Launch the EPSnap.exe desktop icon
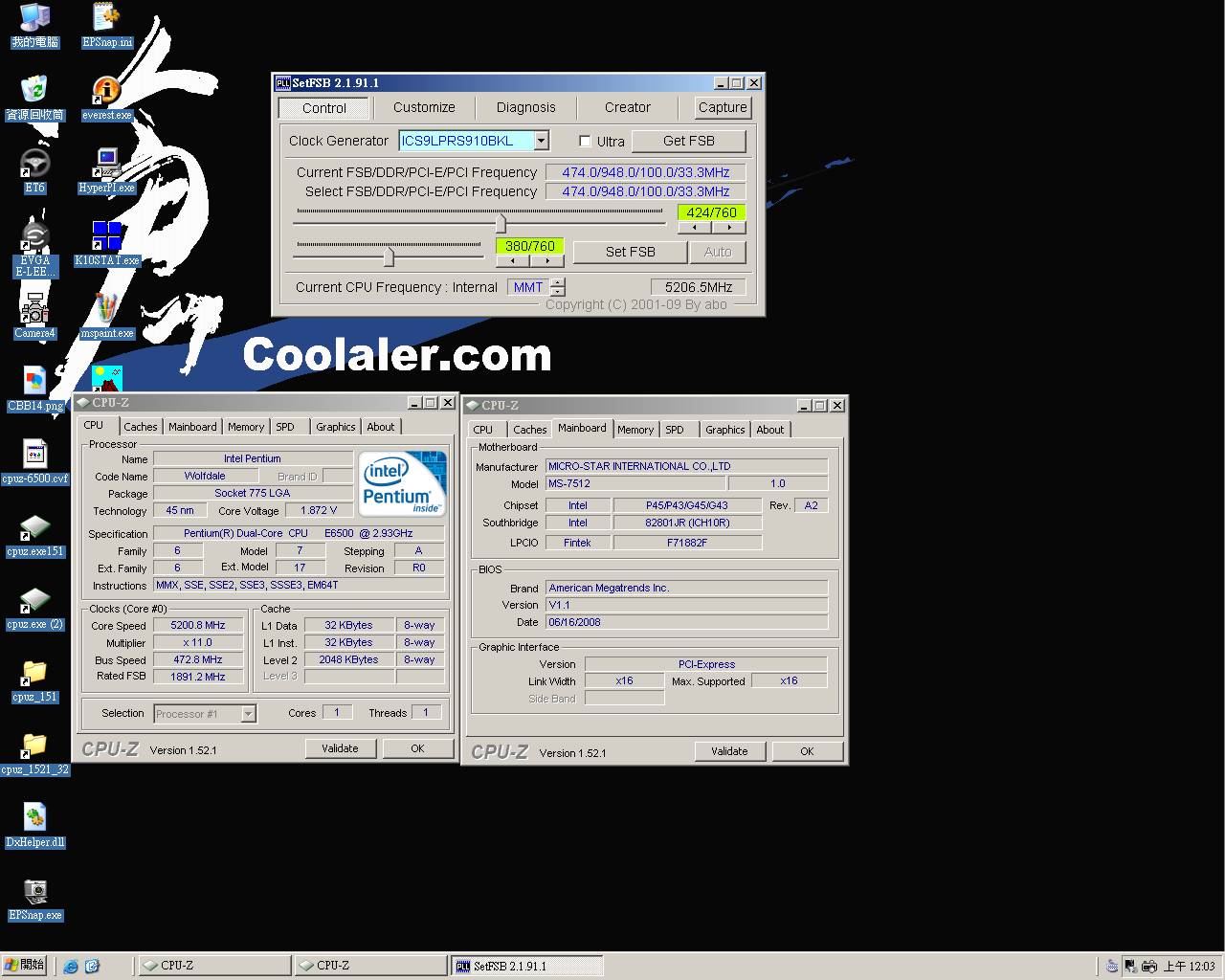 35,899
